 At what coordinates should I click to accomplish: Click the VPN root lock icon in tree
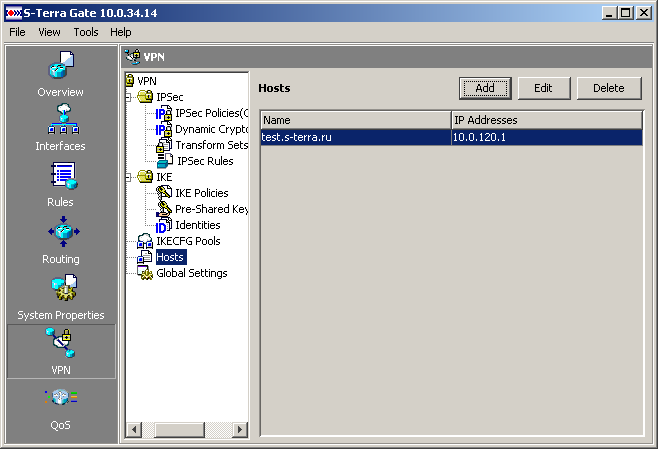(130, 80)
